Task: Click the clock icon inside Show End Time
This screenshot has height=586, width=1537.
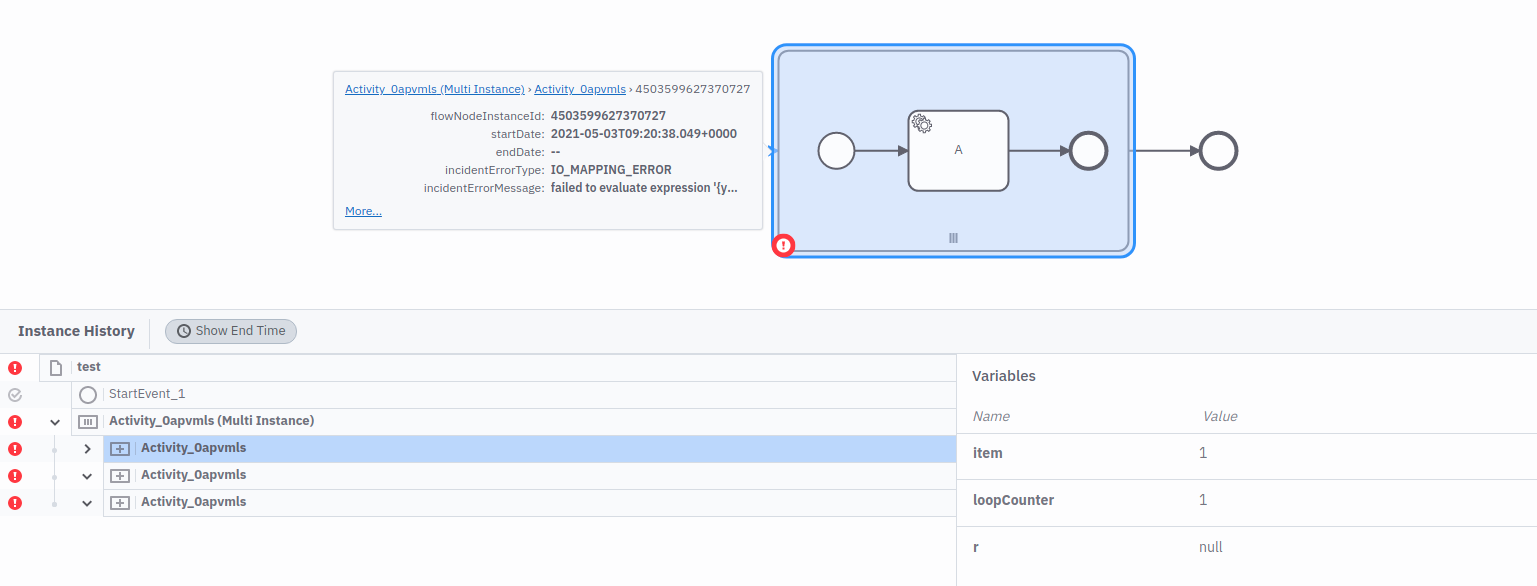Action: coord(182,331)
